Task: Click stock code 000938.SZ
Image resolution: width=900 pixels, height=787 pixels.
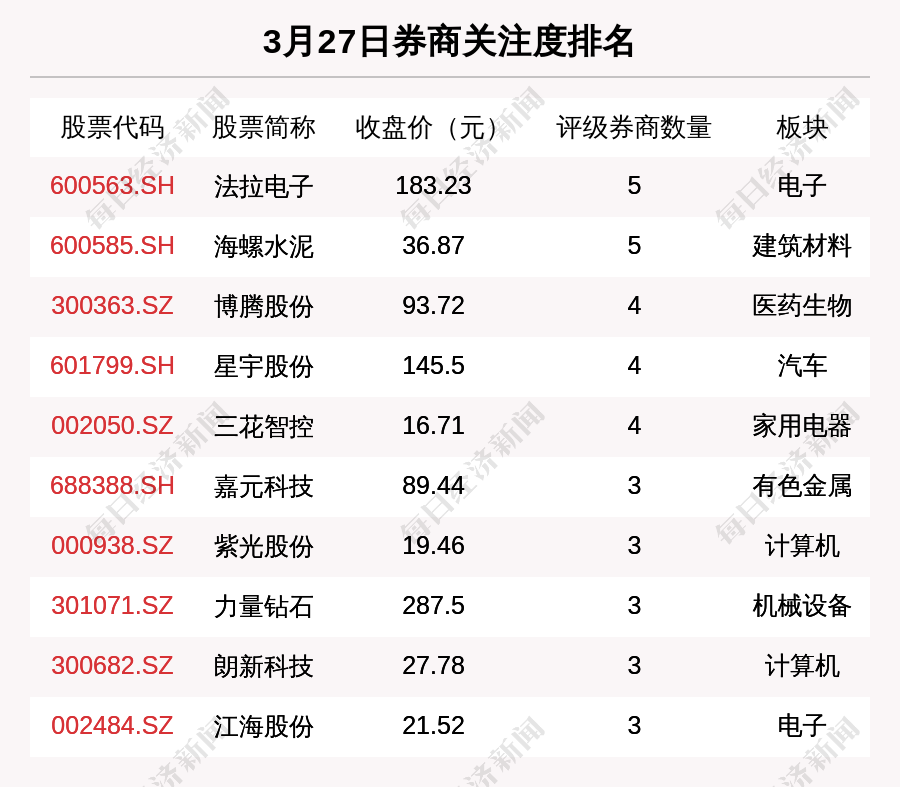Action: pyautogui.click(x=112, y=546)
